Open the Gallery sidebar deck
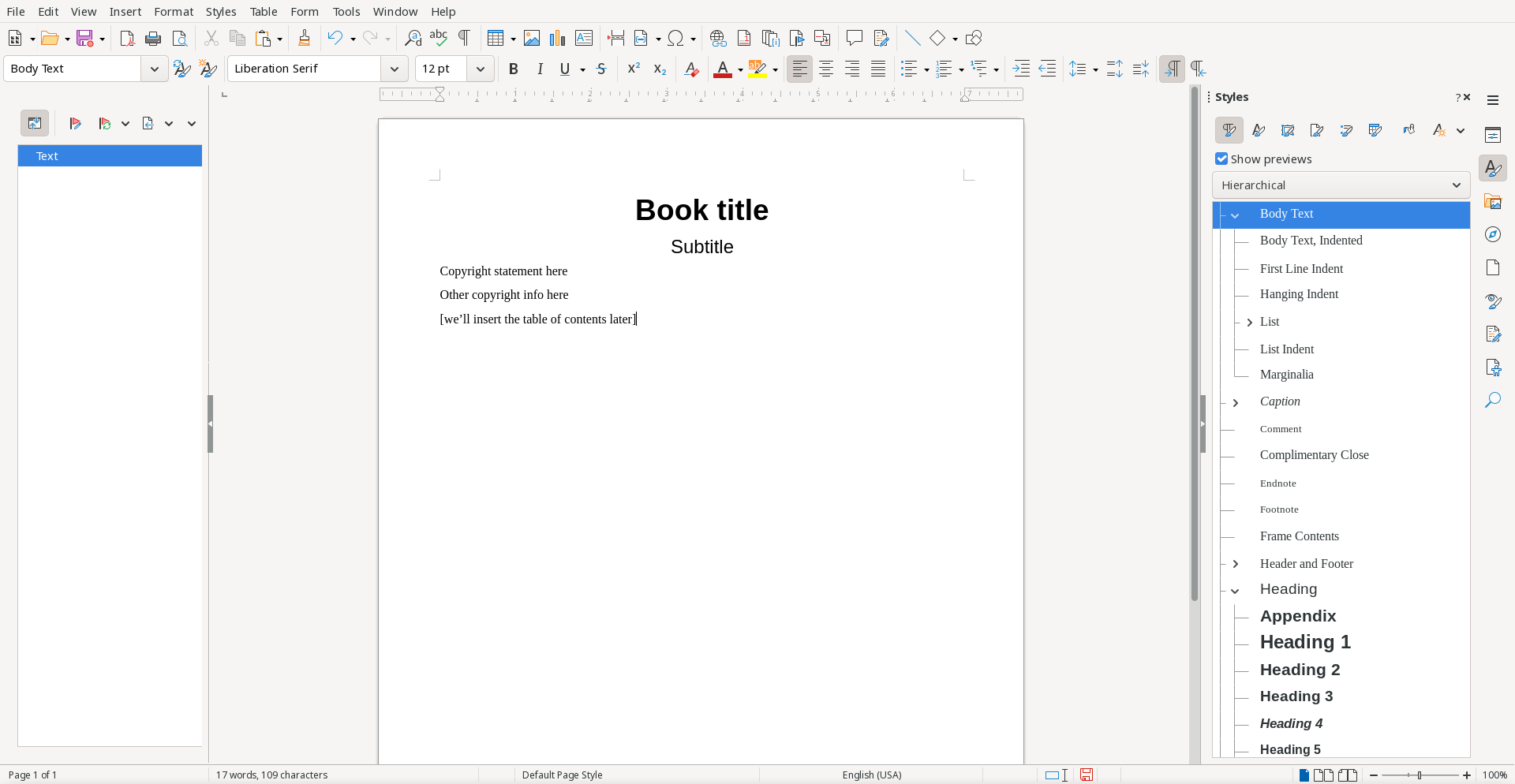This screenshot has width=1515, height=784. (x=1493, y=202)
